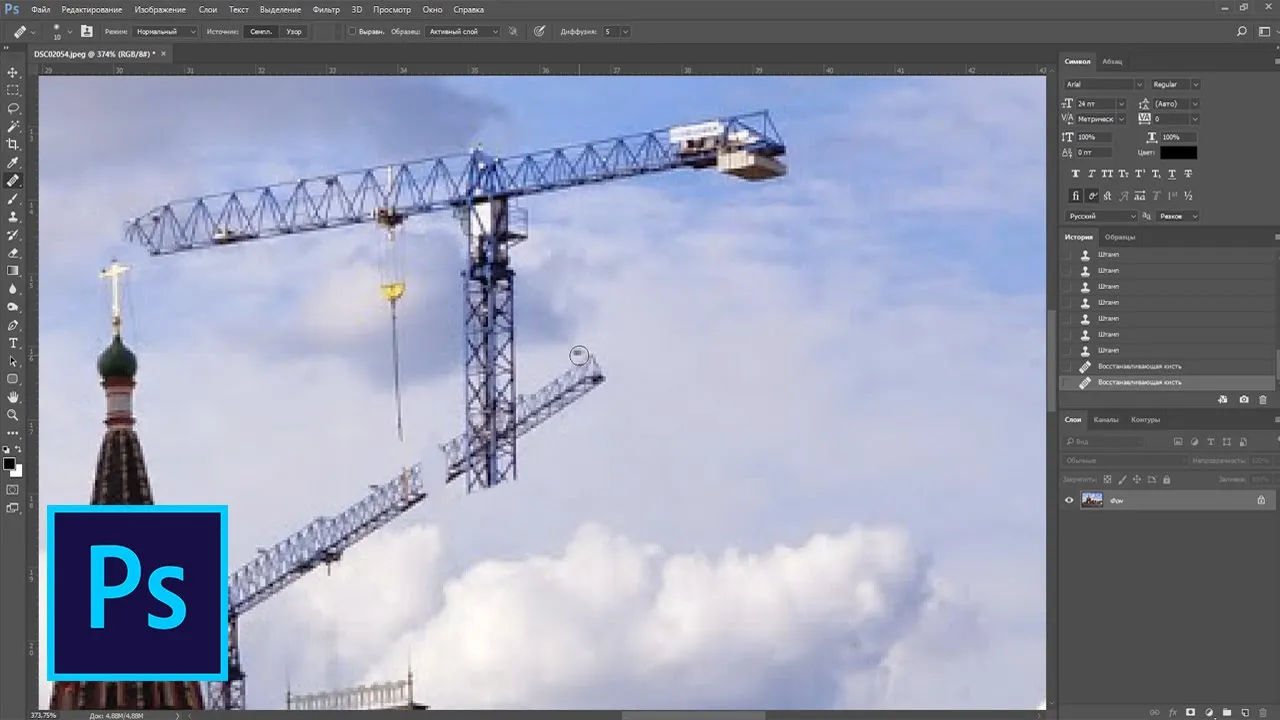Click the Ps logo in the menu bar

tap(12, 9)
